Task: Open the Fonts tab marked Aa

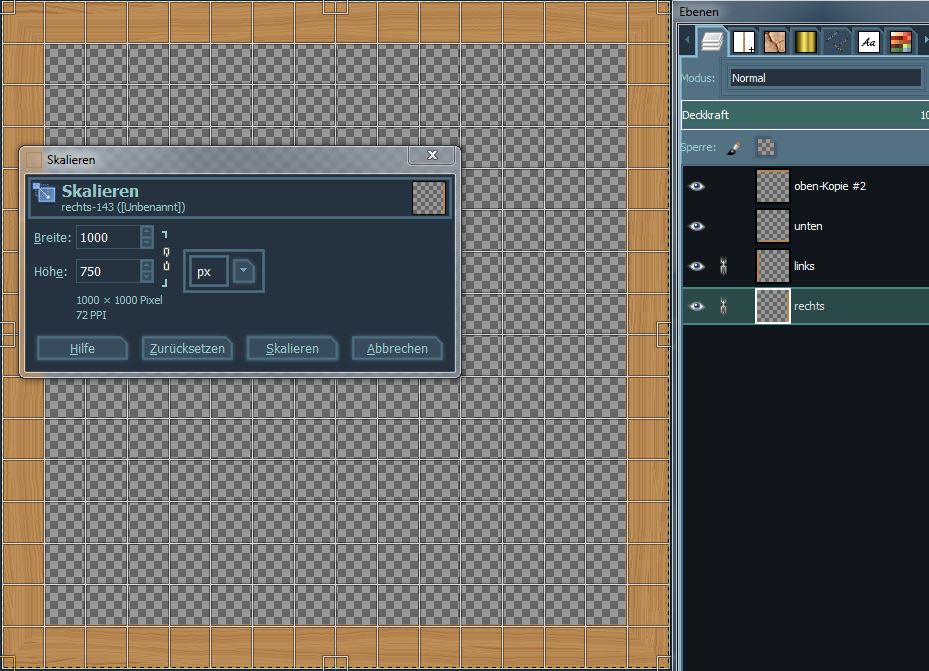Action: 869,42
